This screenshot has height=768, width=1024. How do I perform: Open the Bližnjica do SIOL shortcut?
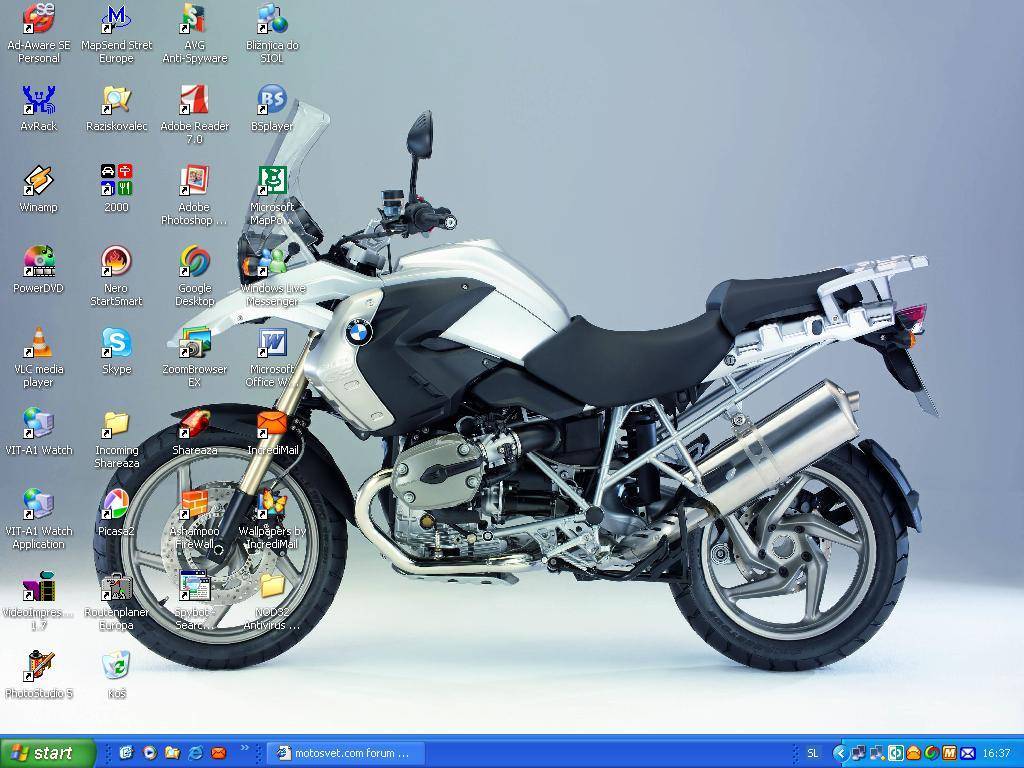pos(272,33)
